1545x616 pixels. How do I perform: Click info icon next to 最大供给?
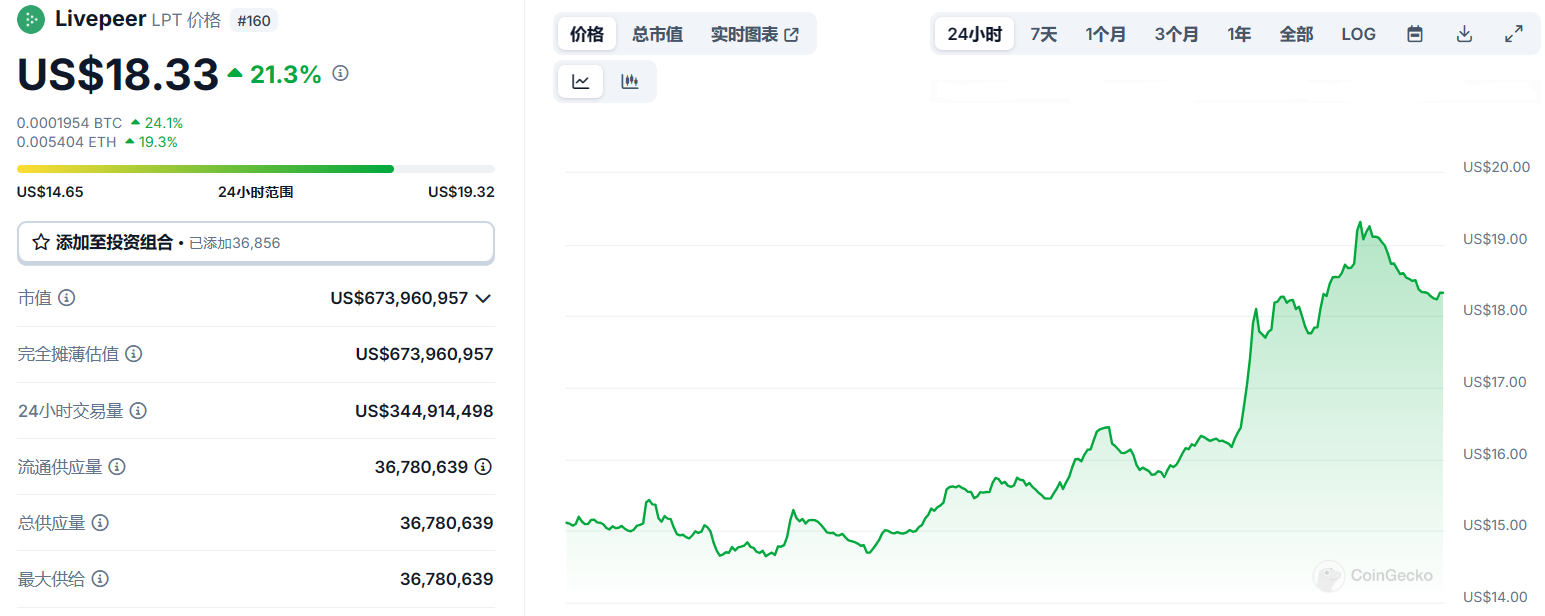pos(100,579)
